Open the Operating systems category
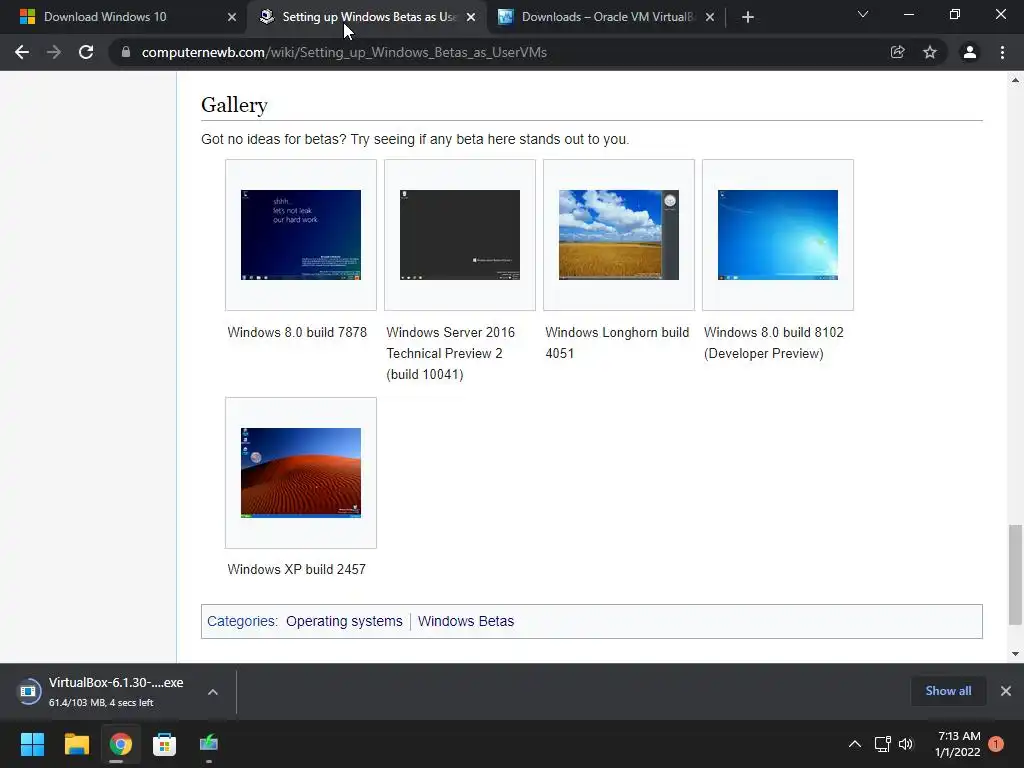Image resolution: width=1024 pixels, height=768 pixels. point(344,621)
